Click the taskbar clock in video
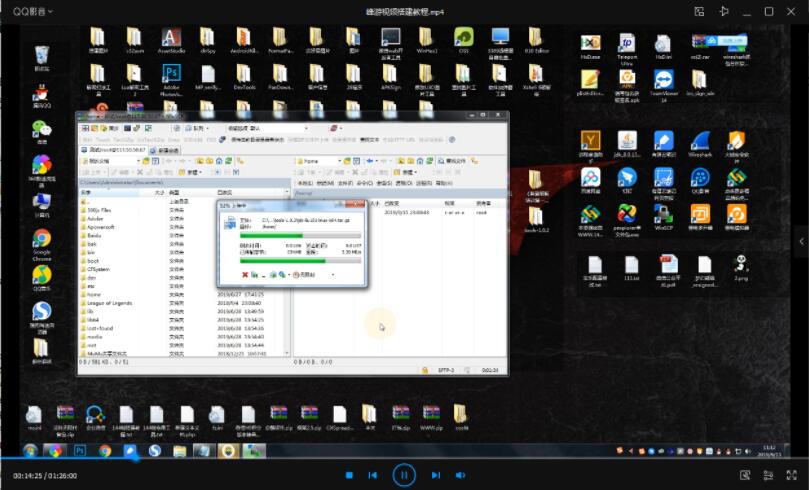 (x=769, y=451)
